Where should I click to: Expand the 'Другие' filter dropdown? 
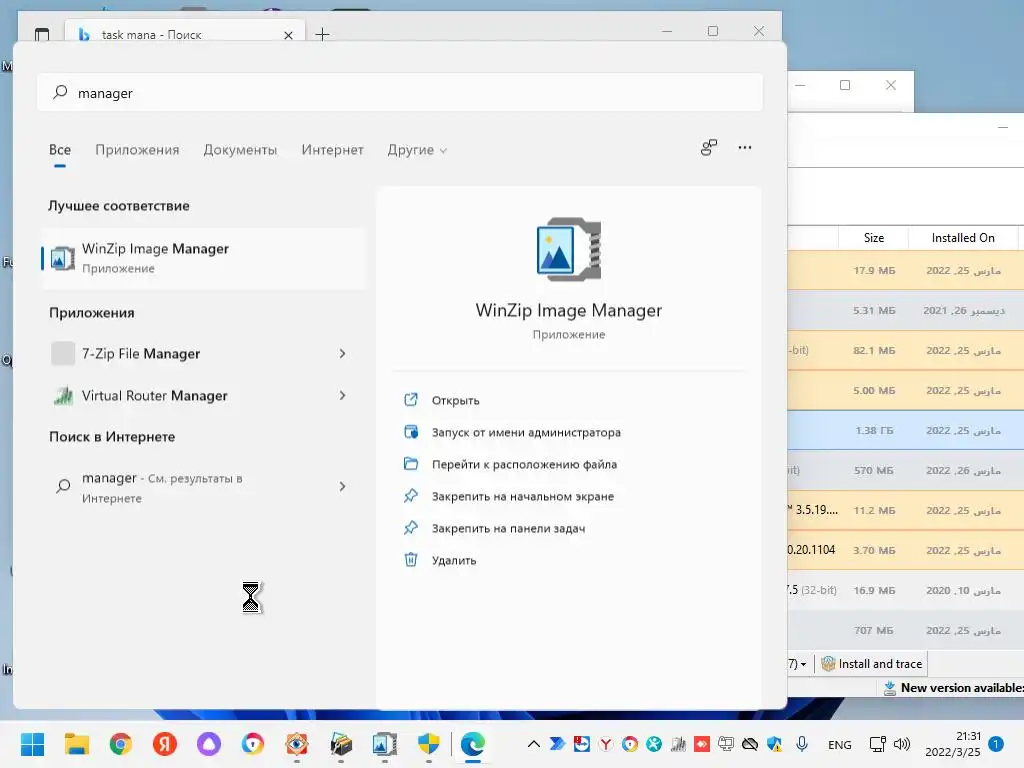point(417,150)
